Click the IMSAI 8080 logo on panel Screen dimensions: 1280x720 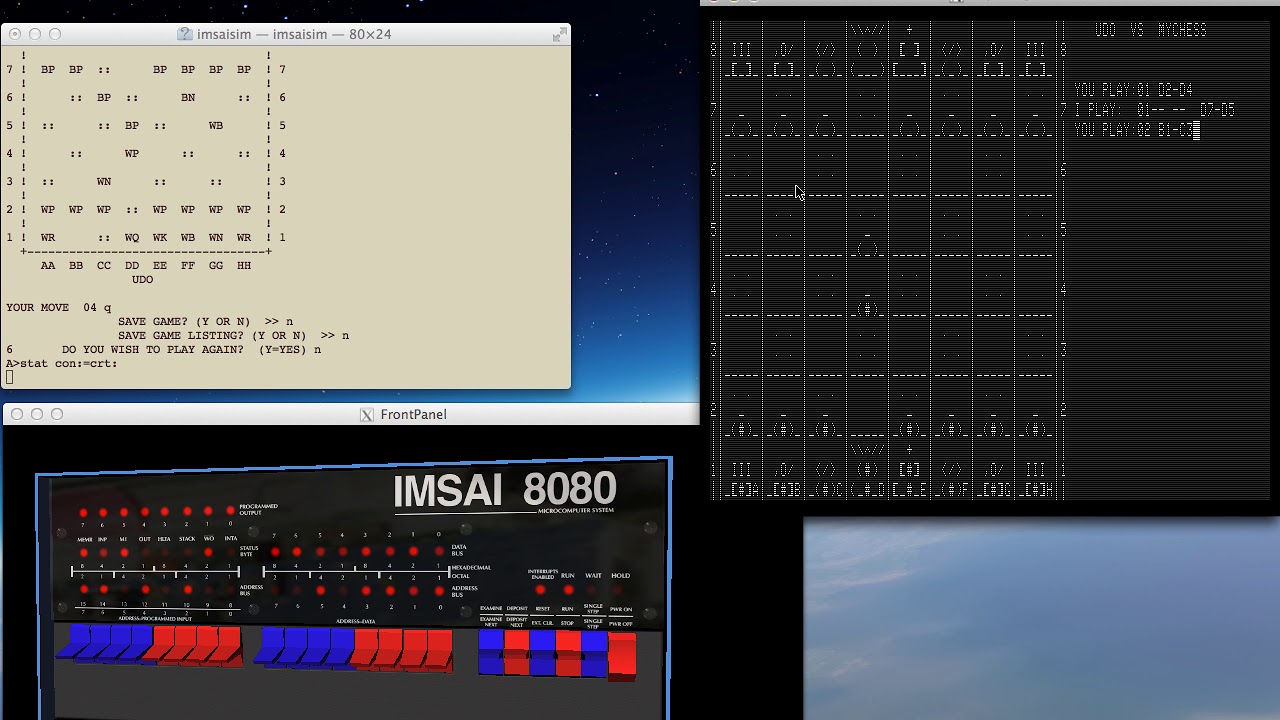tap(504, 490)
